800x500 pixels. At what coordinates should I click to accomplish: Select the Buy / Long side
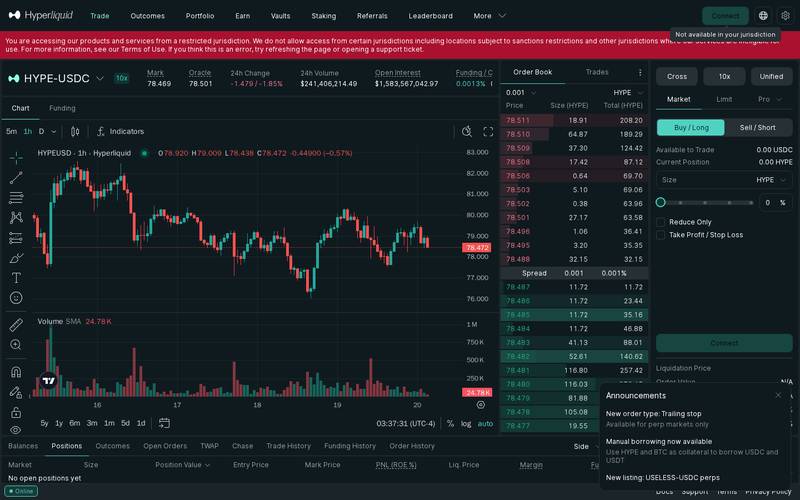coord(691,128)
